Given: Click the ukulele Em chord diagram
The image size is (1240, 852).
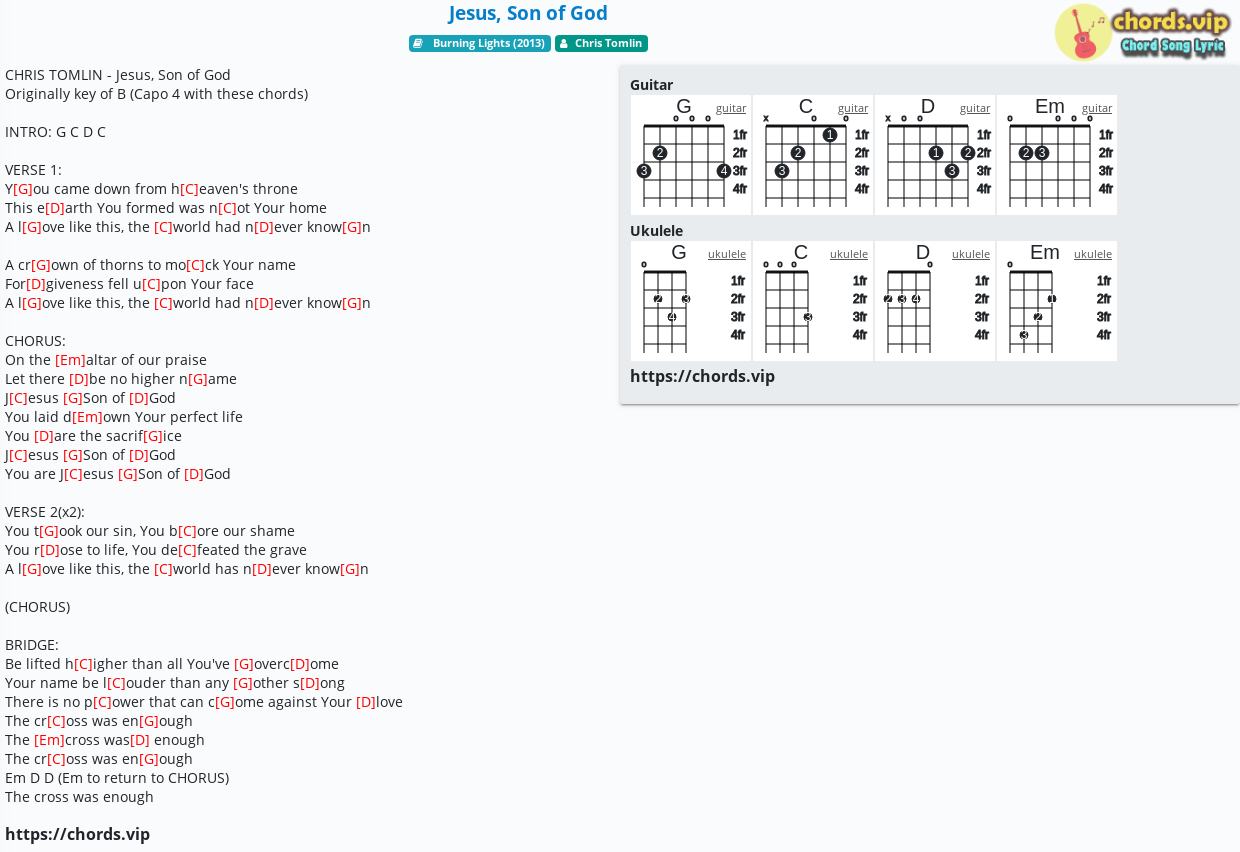Looking at the screenshot, I should (1057, 301).
